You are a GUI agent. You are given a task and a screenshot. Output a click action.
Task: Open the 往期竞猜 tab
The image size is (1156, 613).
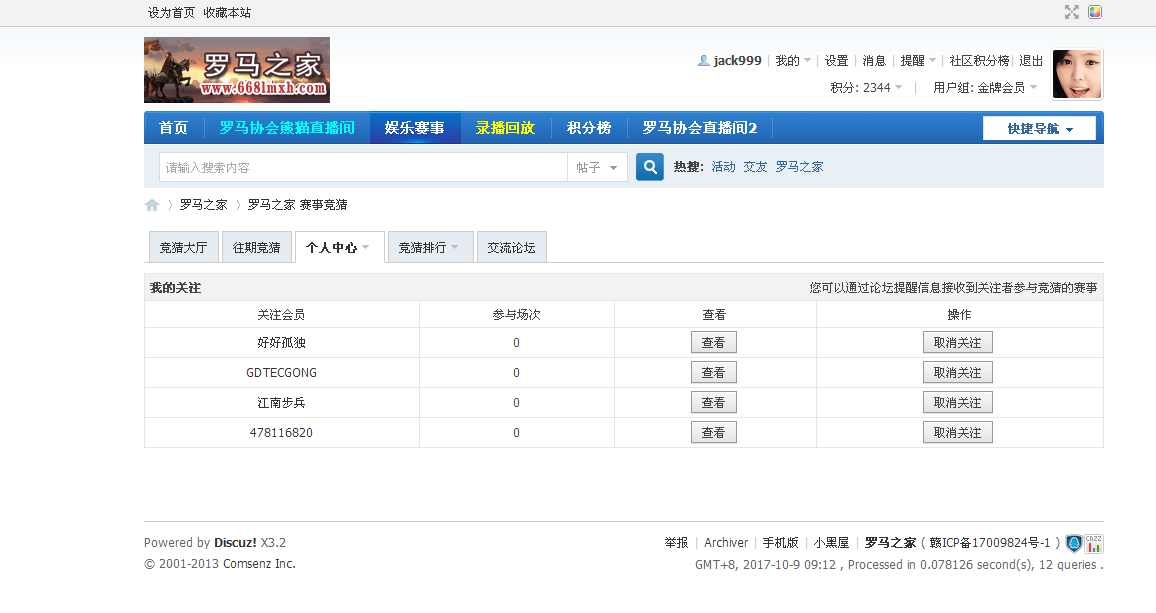[x=257, y=248]
